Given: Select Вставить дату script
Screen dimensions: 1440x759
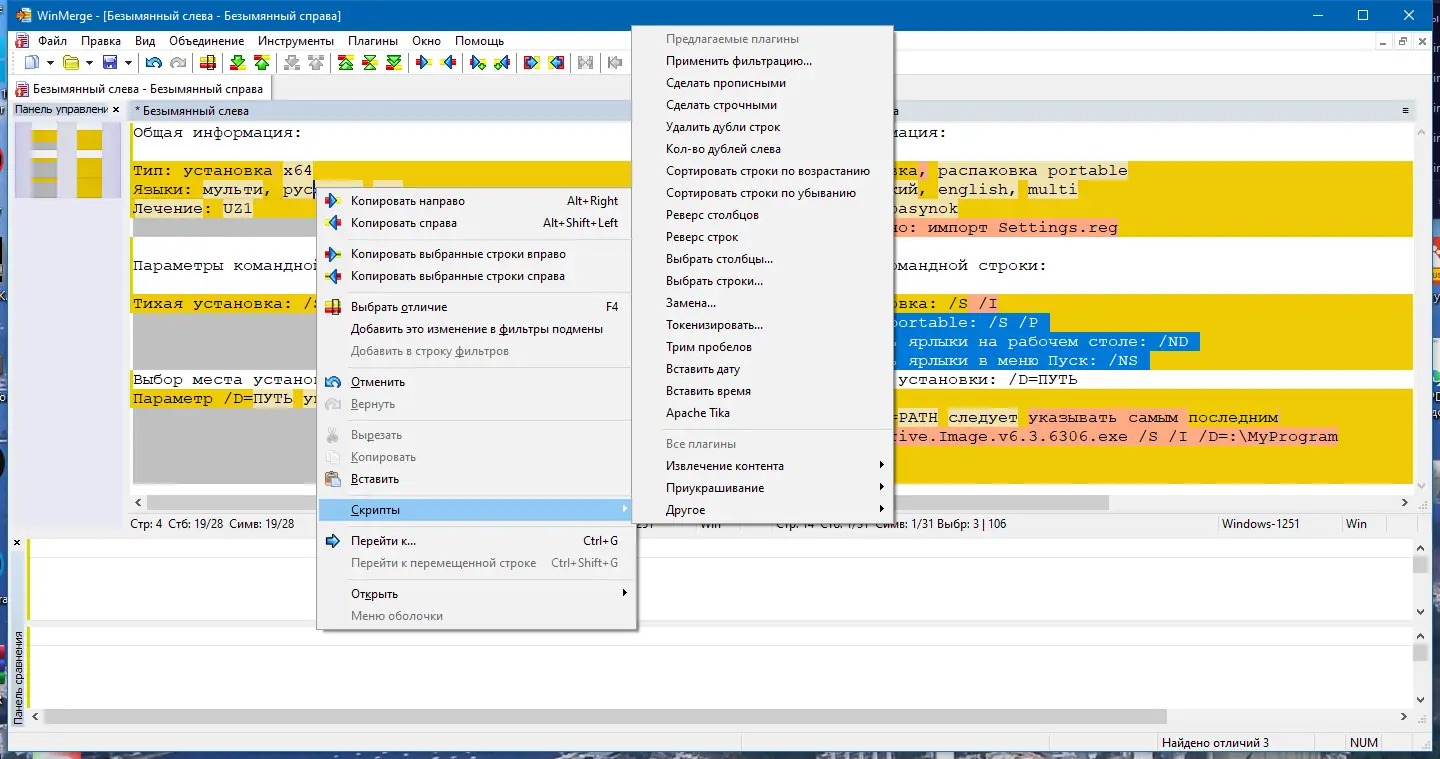Looking at the screenshot, I should tap(763, 369).
